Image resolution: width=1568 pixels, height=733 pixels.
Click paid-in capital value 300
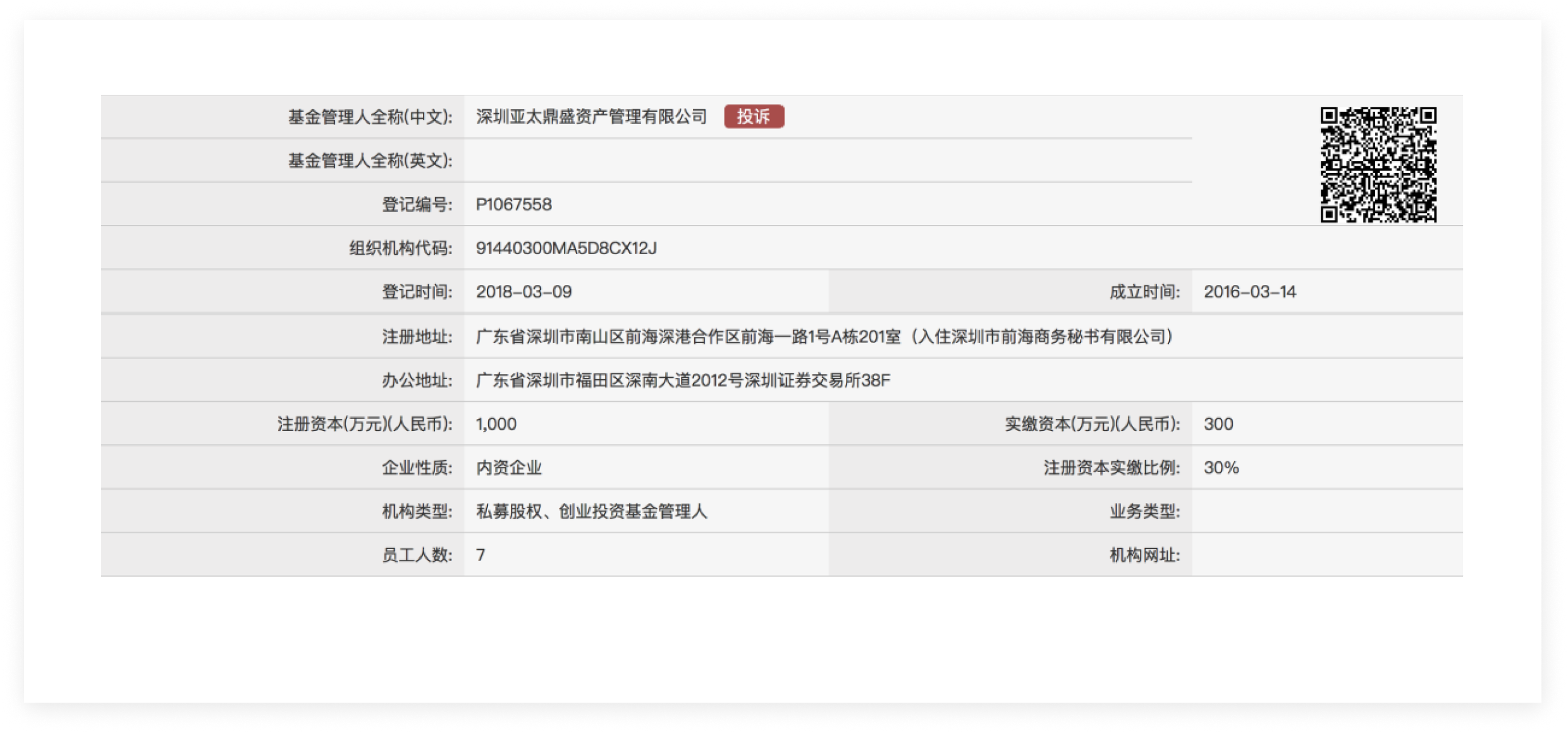(x=1218, y=424)
